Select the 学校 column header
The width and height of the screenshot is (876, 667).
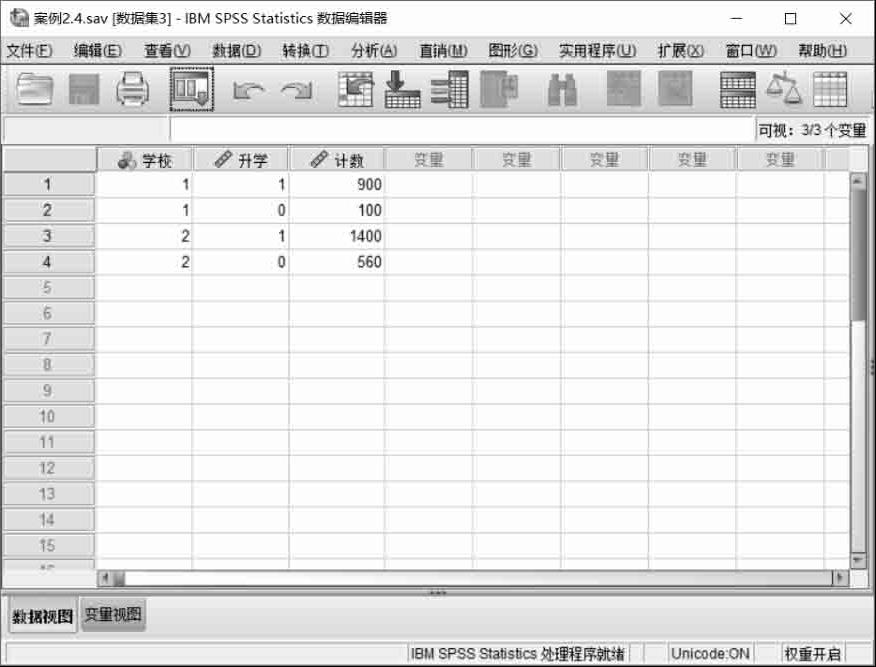(145, 160)
